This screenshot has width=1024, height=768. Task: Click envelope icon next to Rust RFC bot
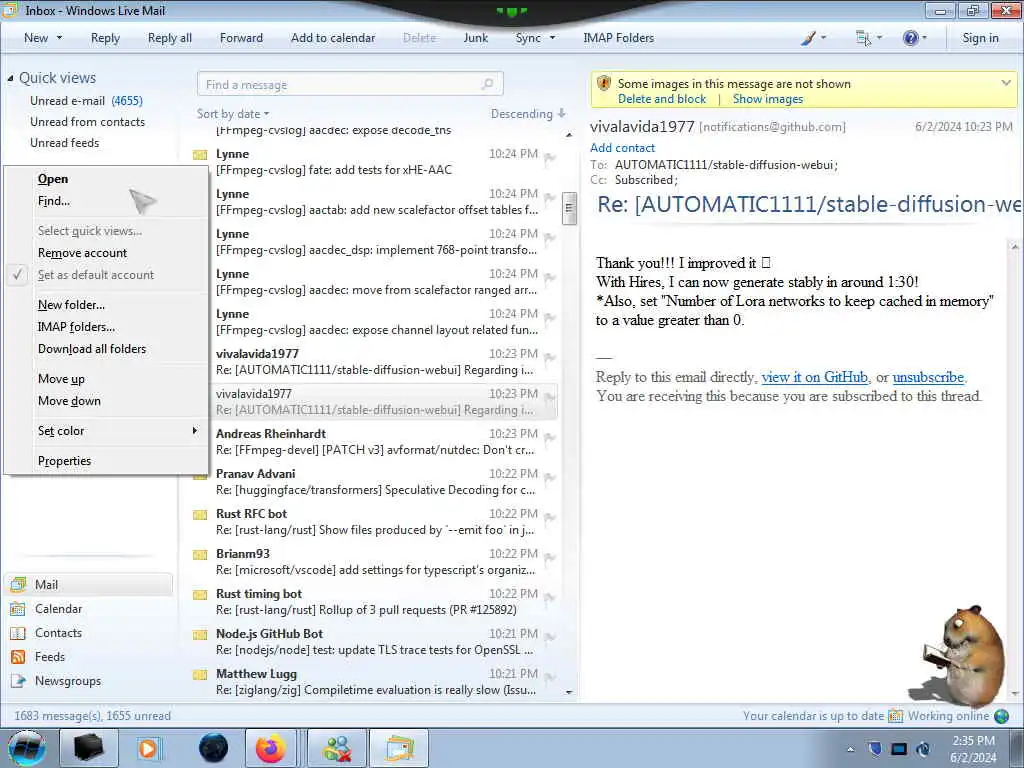point(200,515)
